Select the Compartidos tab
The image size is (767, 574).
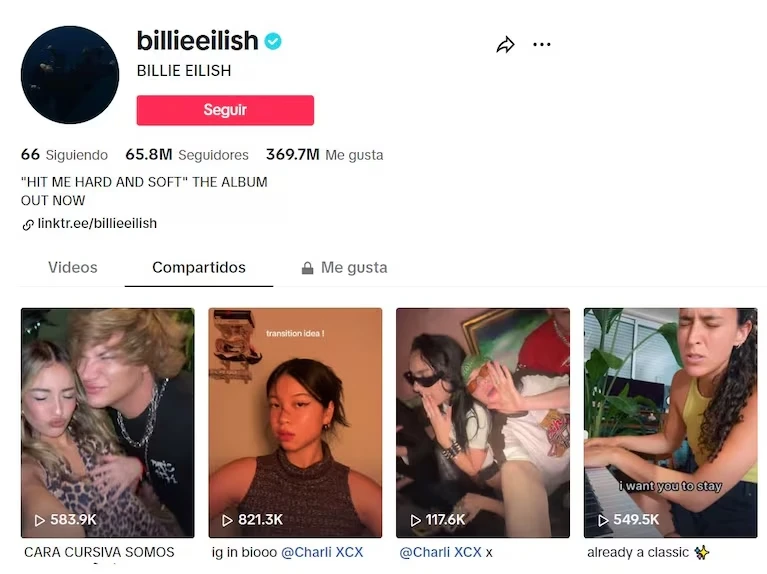[199, 267]
